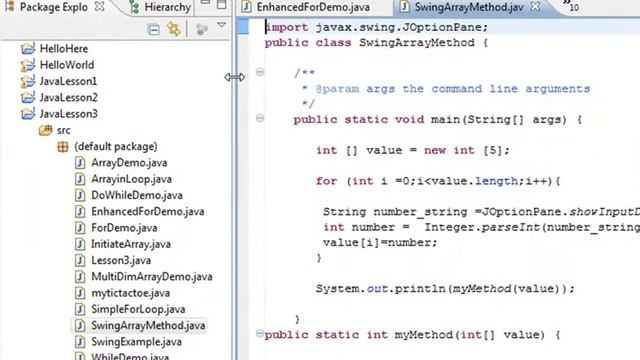This screenshot has height=360, width=640.
Task: Close the Package Explorer view tab
Action: point(99,7)
